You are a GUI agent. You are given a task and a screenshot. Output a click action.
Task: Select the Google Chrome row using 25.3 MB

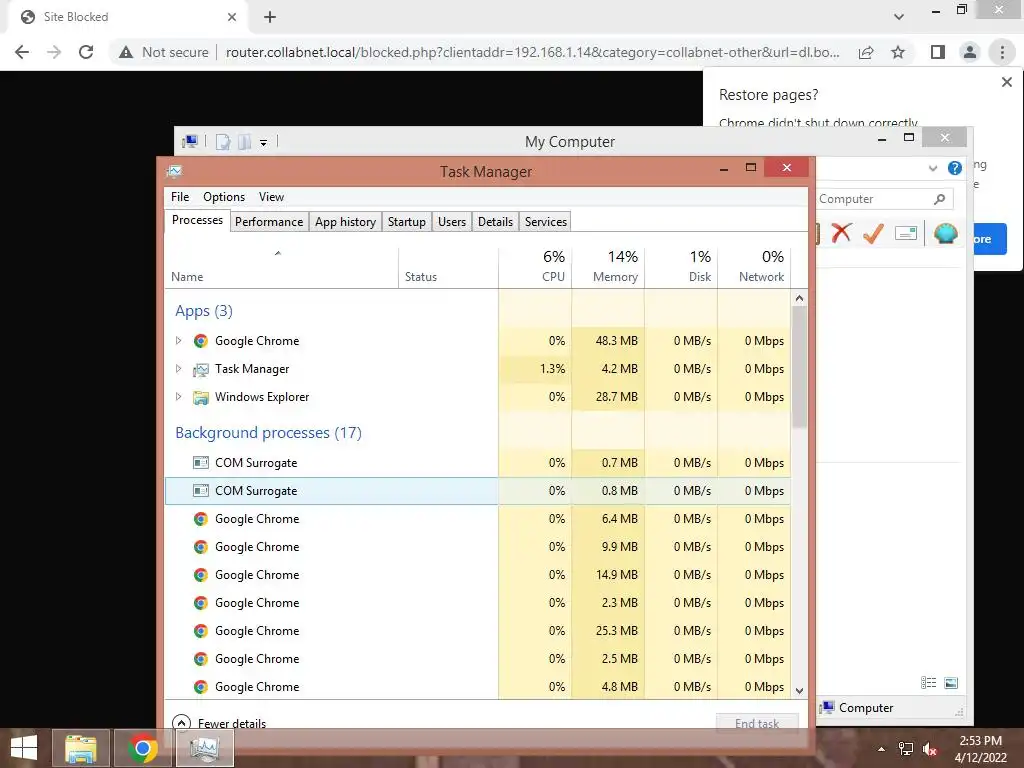pos(478,631)
